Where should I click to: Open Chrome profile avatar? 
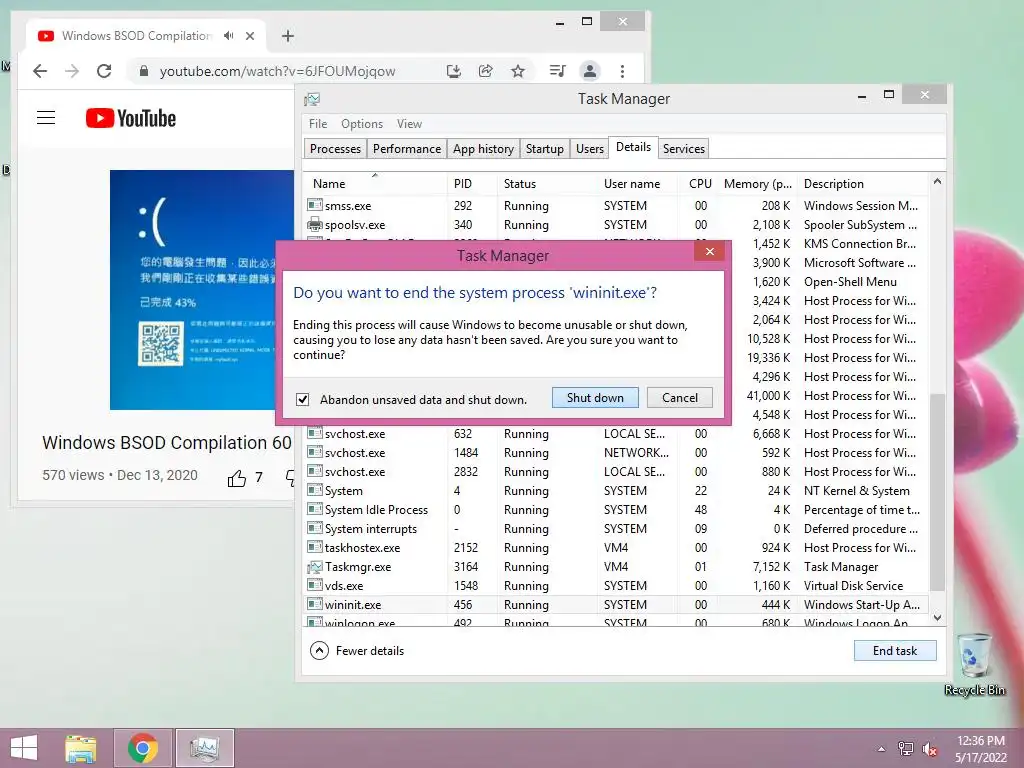(590, 71)
